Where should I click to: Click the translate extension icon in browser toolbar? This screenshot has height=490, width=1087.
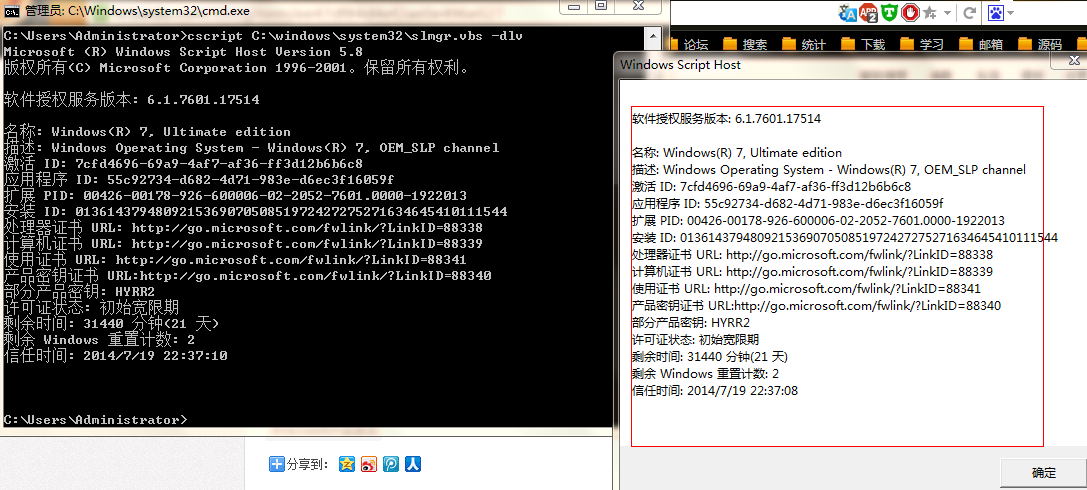click(x=848, y=12)
